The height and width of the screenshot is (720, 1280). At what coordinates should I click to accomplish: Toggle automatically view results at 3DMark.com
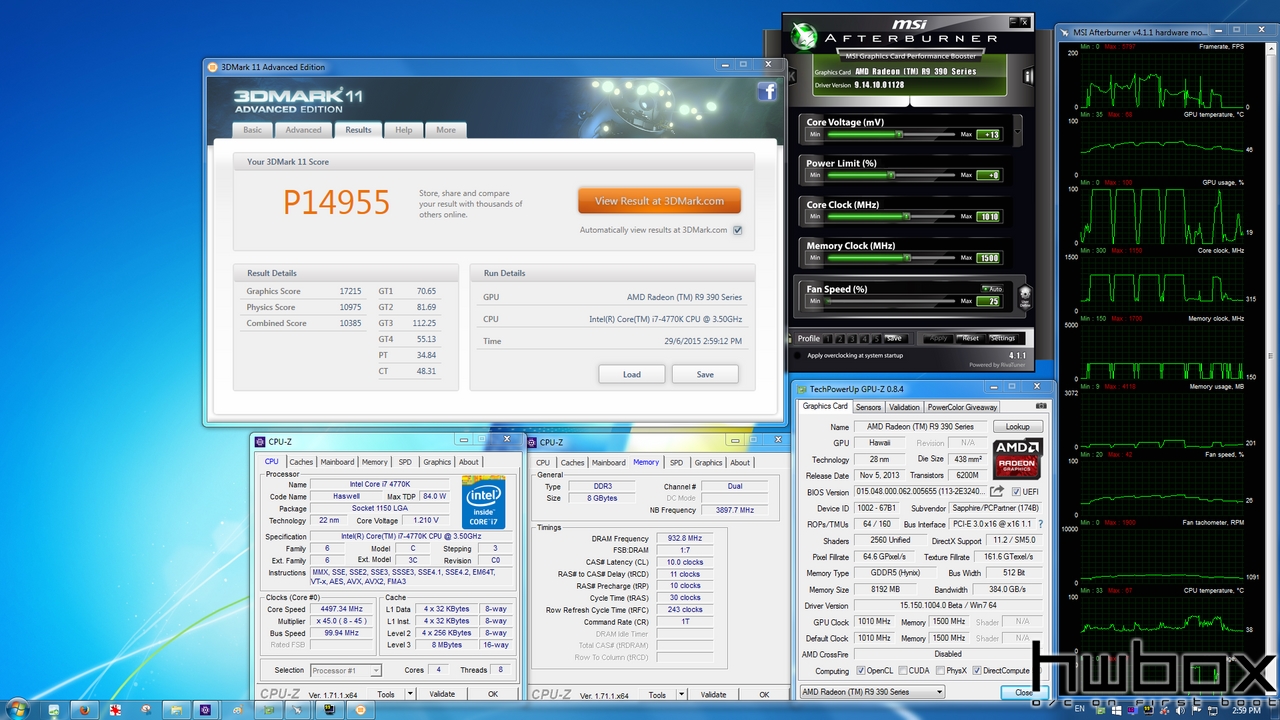(x=737, y=230)
